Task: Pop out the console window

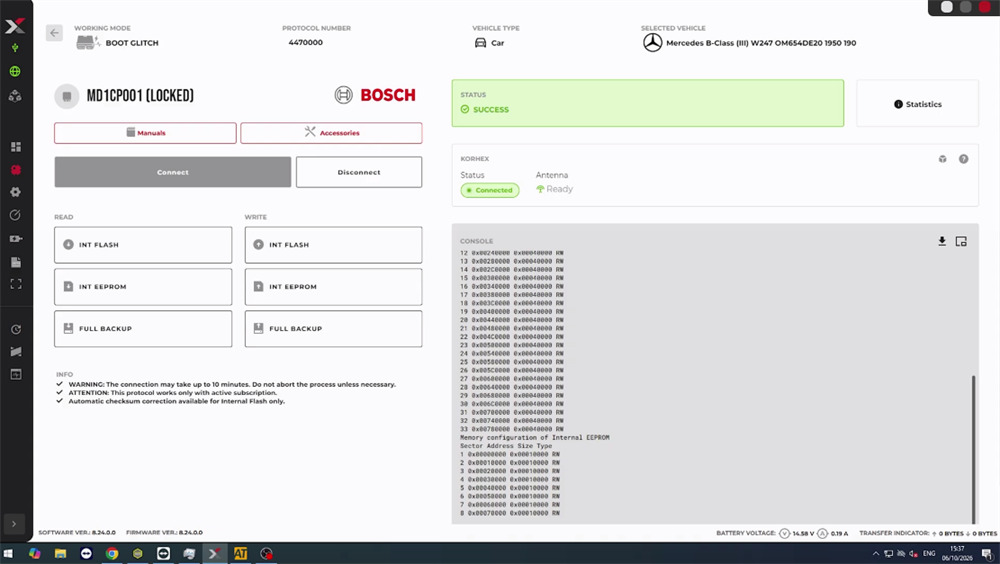Action: click(961, 241)
